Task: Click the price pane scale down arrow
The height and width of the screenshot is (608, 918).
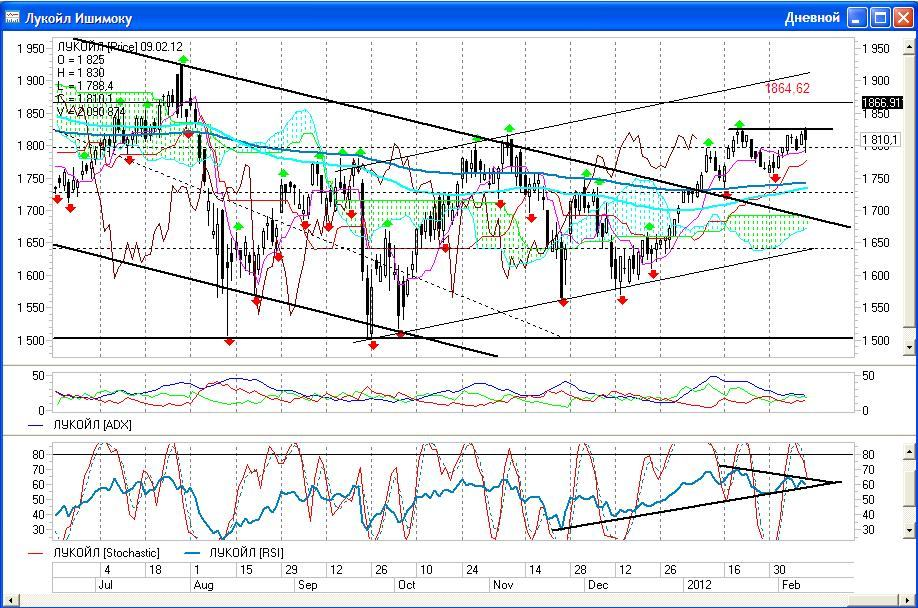Action: coord(909,347)
